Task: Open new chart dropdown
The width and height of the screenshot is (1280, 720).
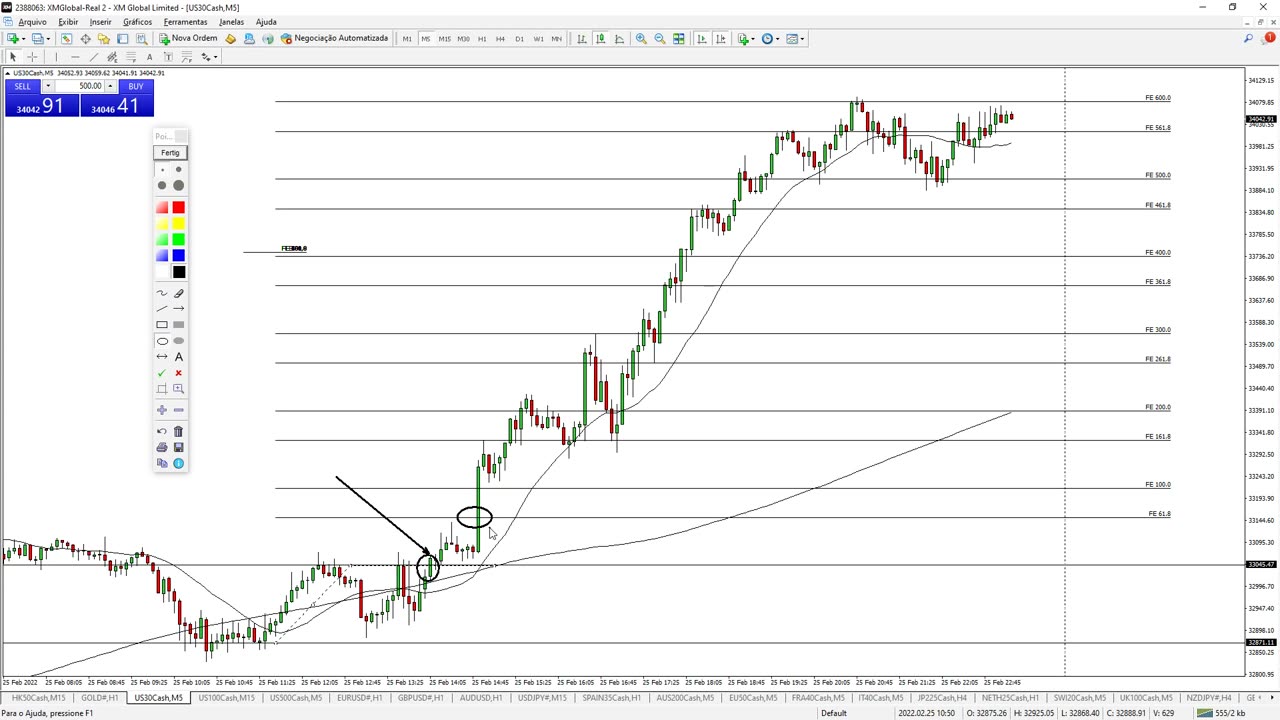Action: pos(17,39)
